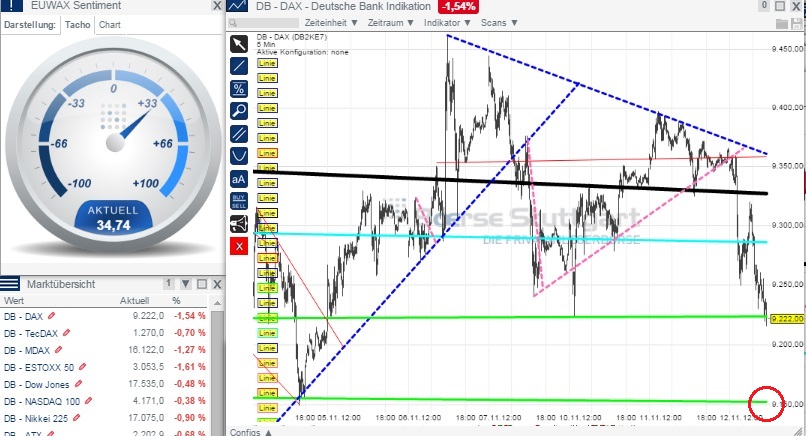The image size is (806, 436).
Task: Choose the percent retracement tool
Action: pos(239,89)
